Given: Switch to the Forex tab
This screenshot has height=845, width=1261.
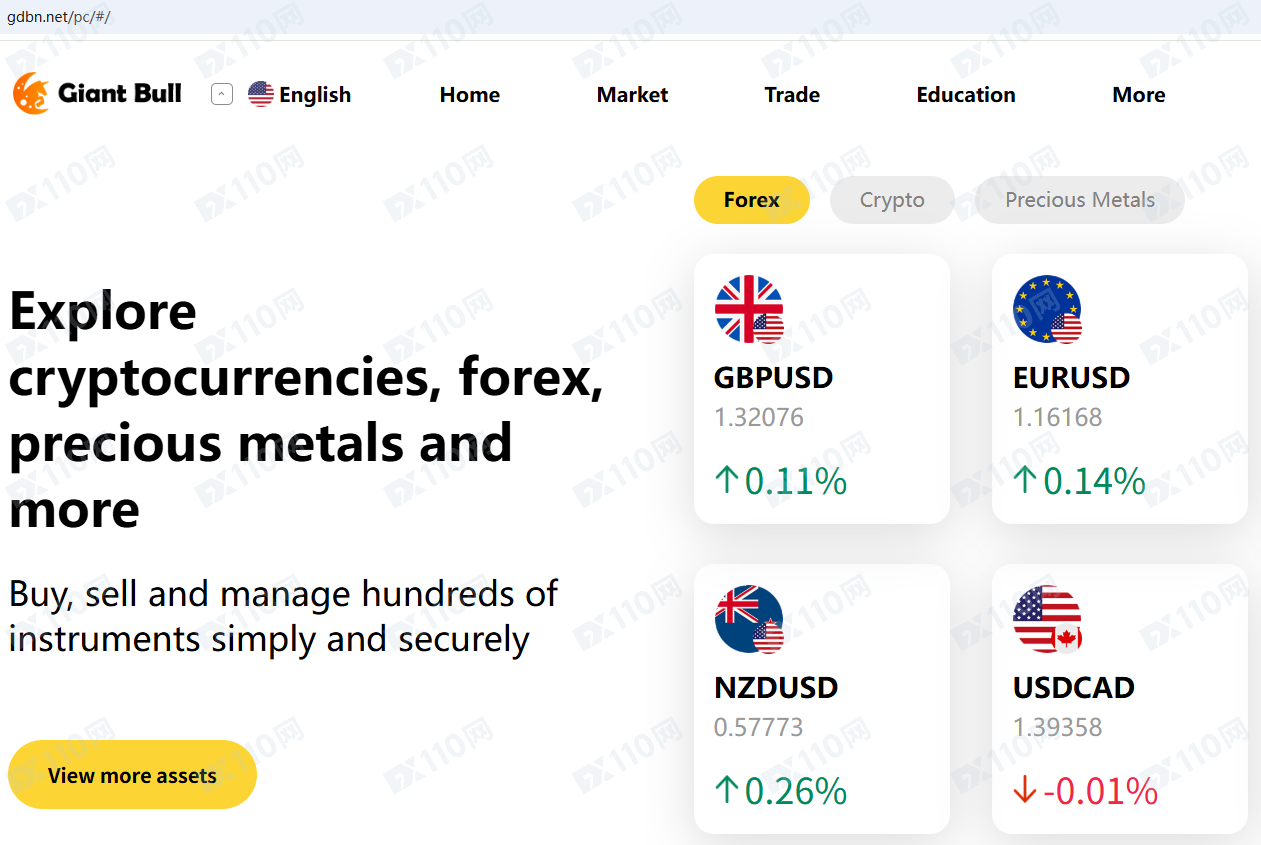Looking at the screenshot, I should pyautogui.click(x=752, y=200).
